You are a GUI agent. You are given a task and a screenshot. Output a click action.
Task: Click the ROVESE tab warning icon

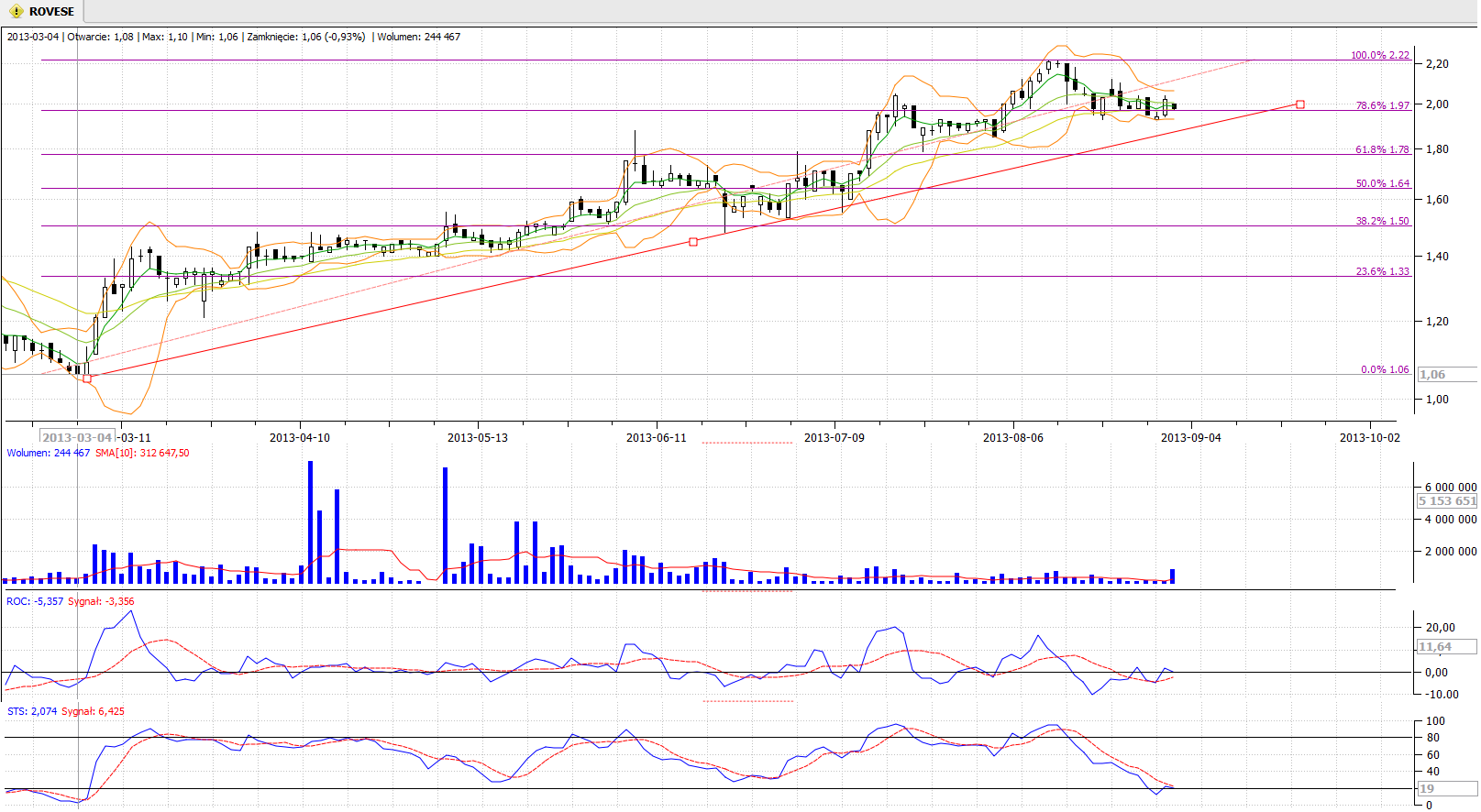pos(17,12)
